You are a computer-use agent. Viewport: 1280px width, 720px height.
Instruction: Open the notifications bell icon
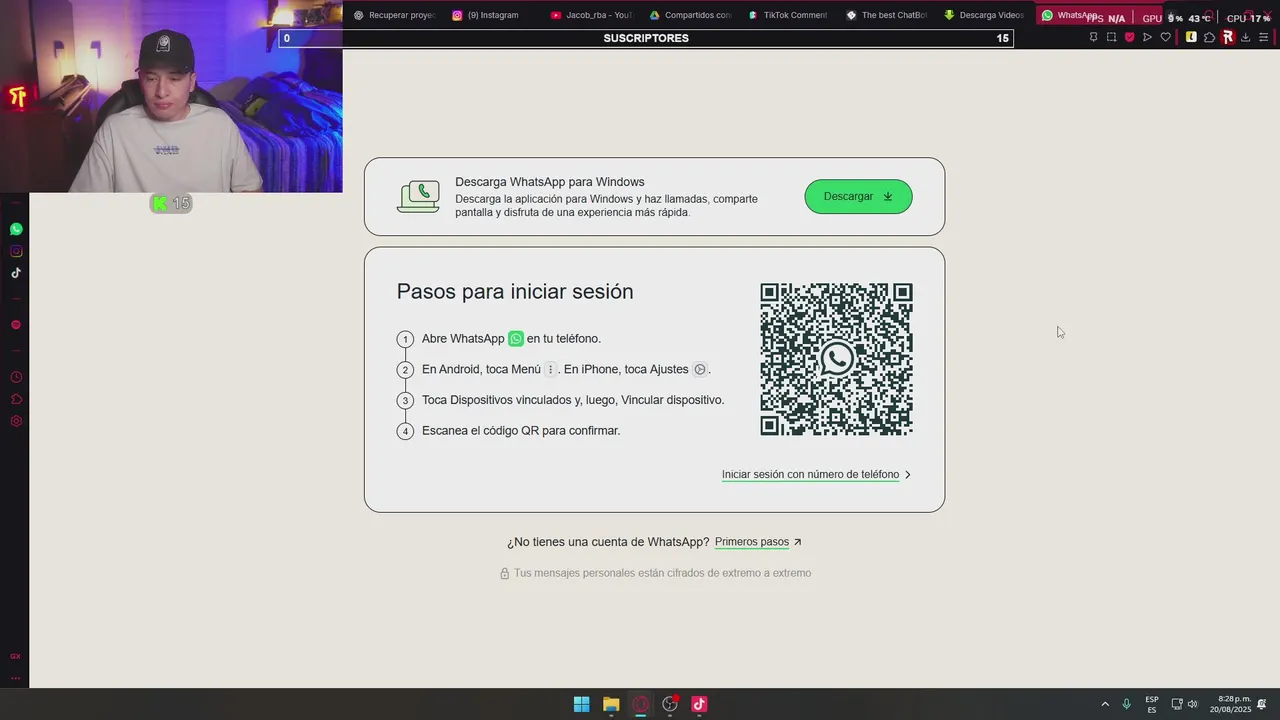coord(1262,704)
